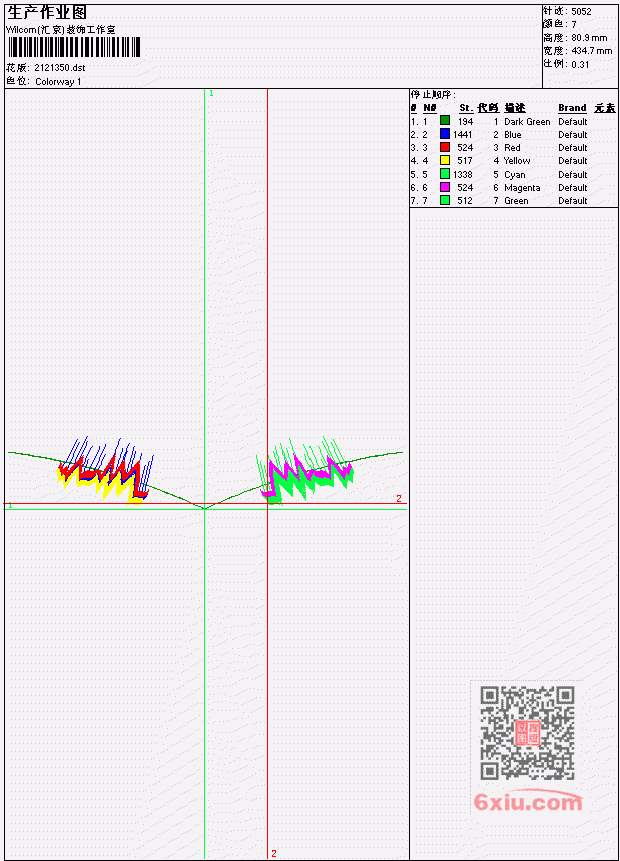Click the stop number '1. 1' in first row

point(419,122)
